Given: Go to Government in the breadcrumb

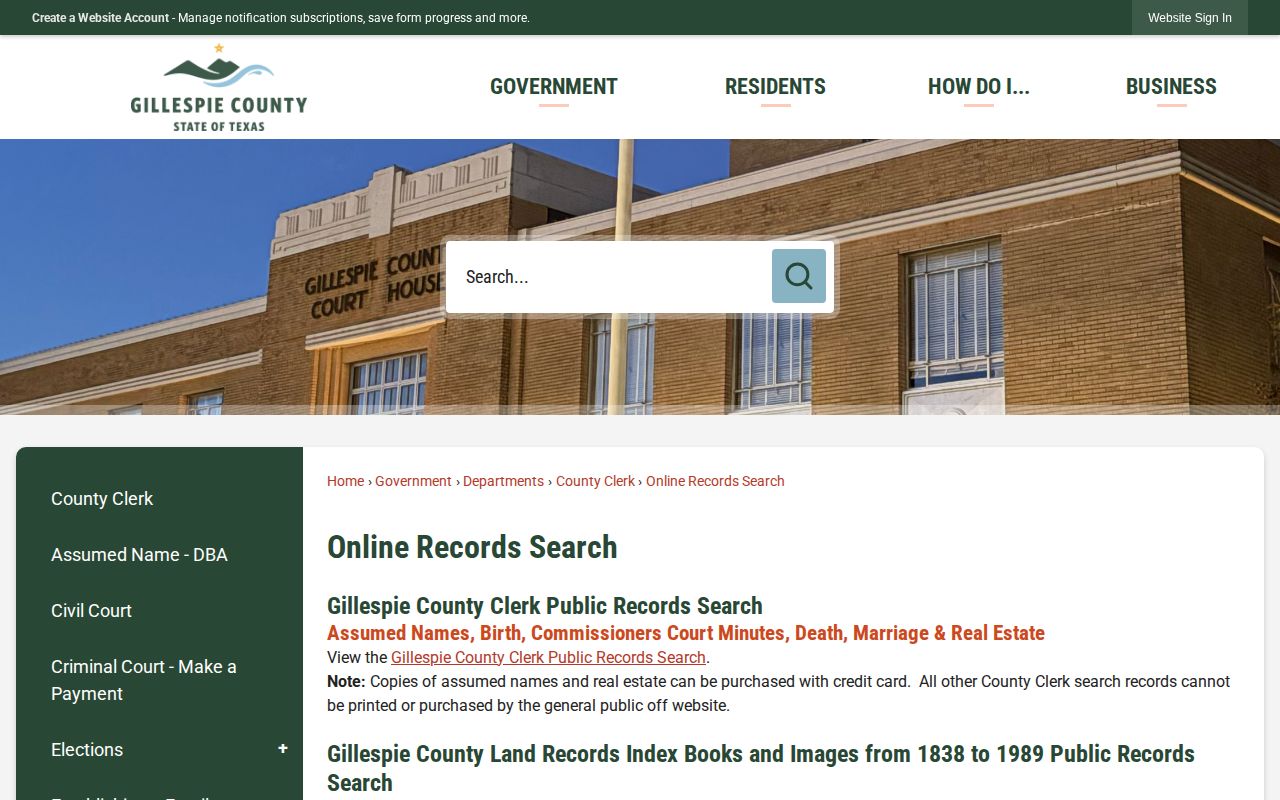Looking at the screenshot, I should [x=413, y=481].
